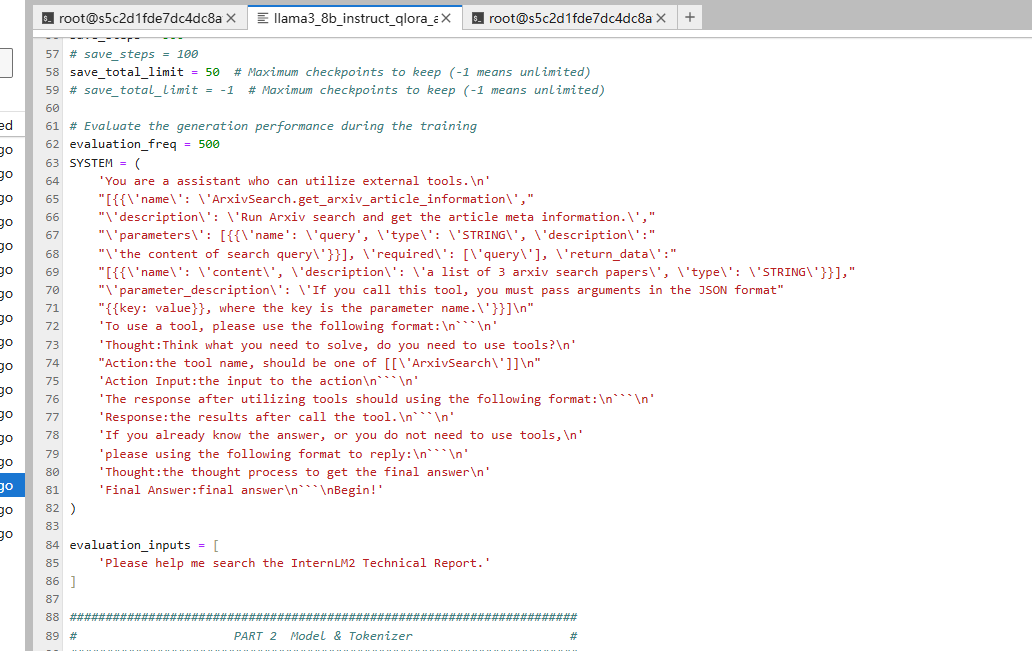Image resolution: width=1032 pixels, height=651 pixels.
Task: Click the terminal icon on the root tab beside plus
Action: 478,18
